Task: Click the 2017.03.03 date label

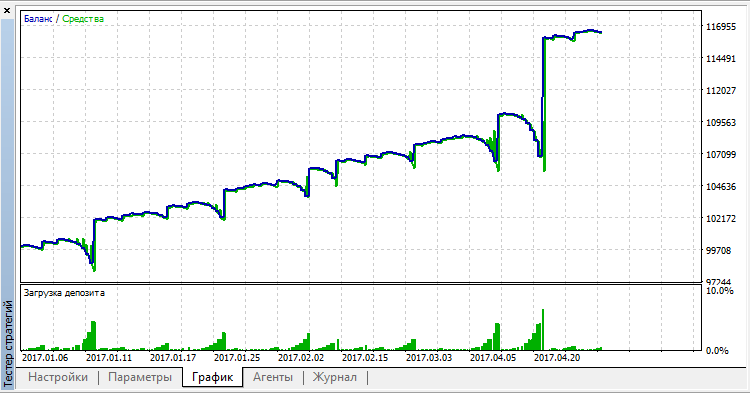Action: [x=429, y=358]
